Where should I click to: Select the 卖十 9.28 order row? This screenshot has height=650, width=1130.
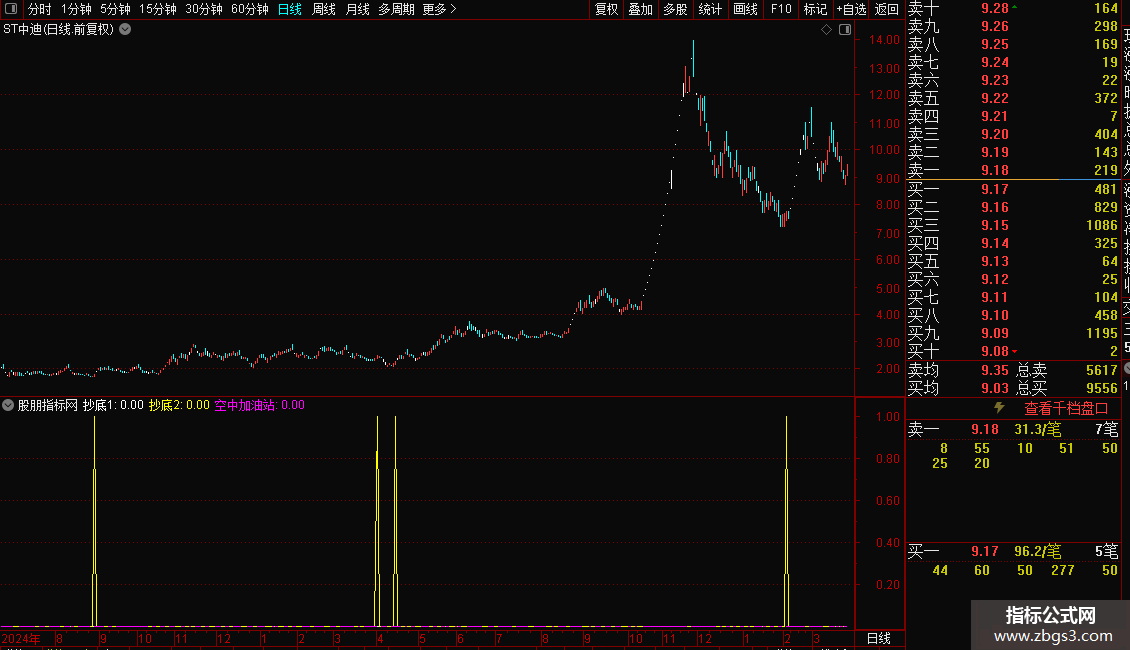pyautogui.click(x=1013, y=9)
